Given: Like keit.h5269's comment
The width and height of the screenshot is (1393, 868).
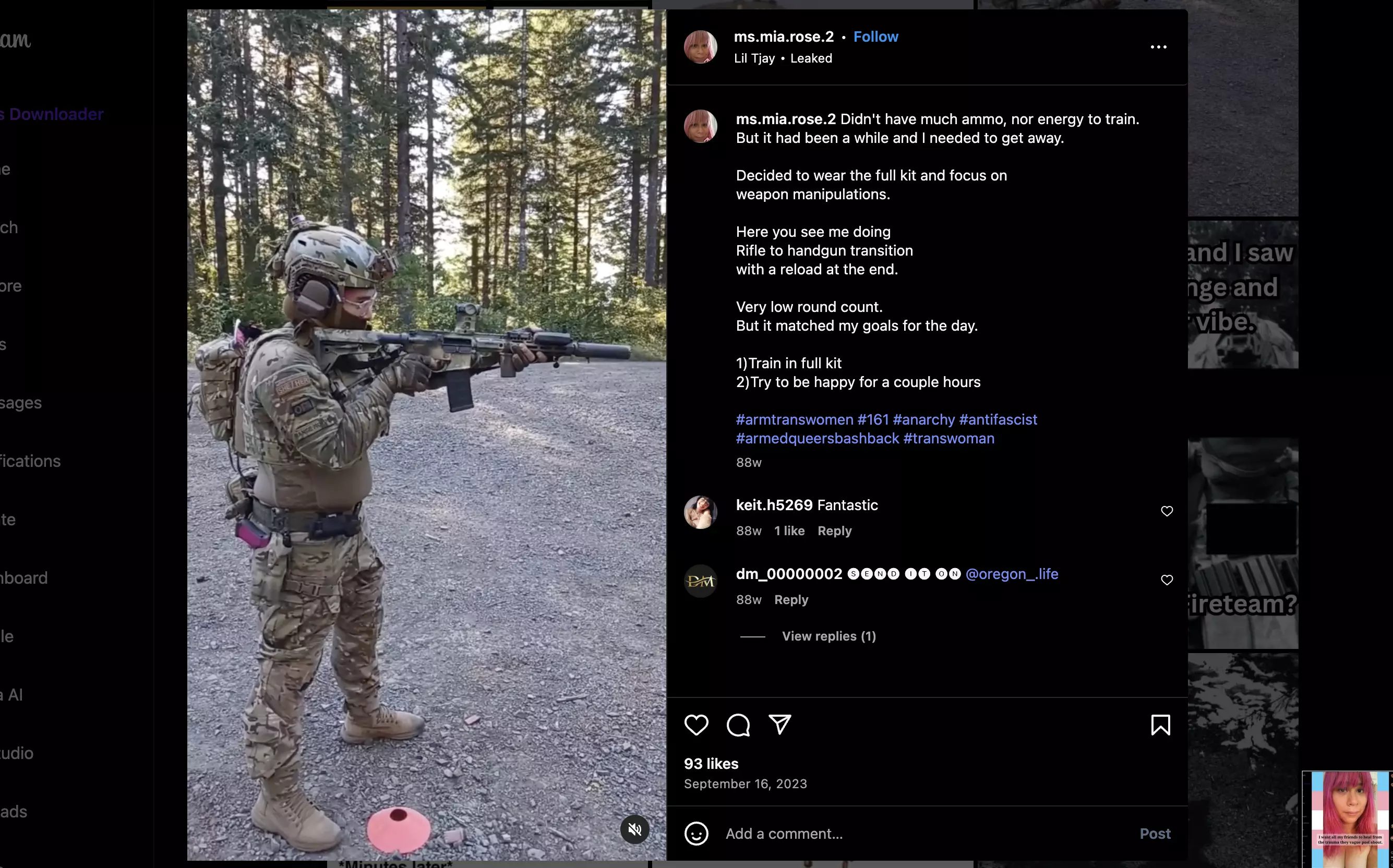Looking at the screenshot, I should pos(1167,511).
